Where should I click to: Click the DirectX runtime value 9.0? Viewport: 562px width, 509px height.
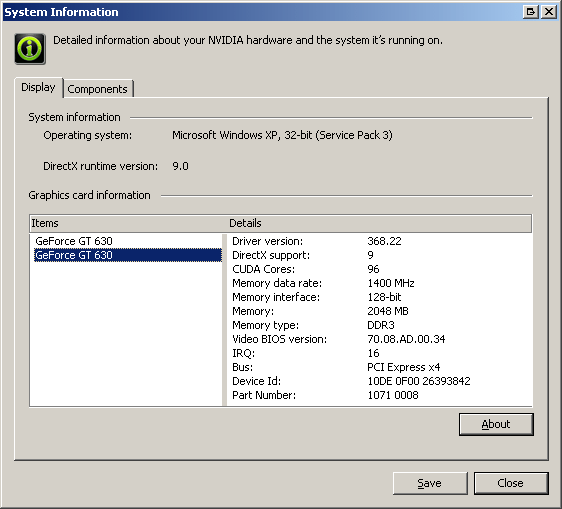tap(180, 166)
